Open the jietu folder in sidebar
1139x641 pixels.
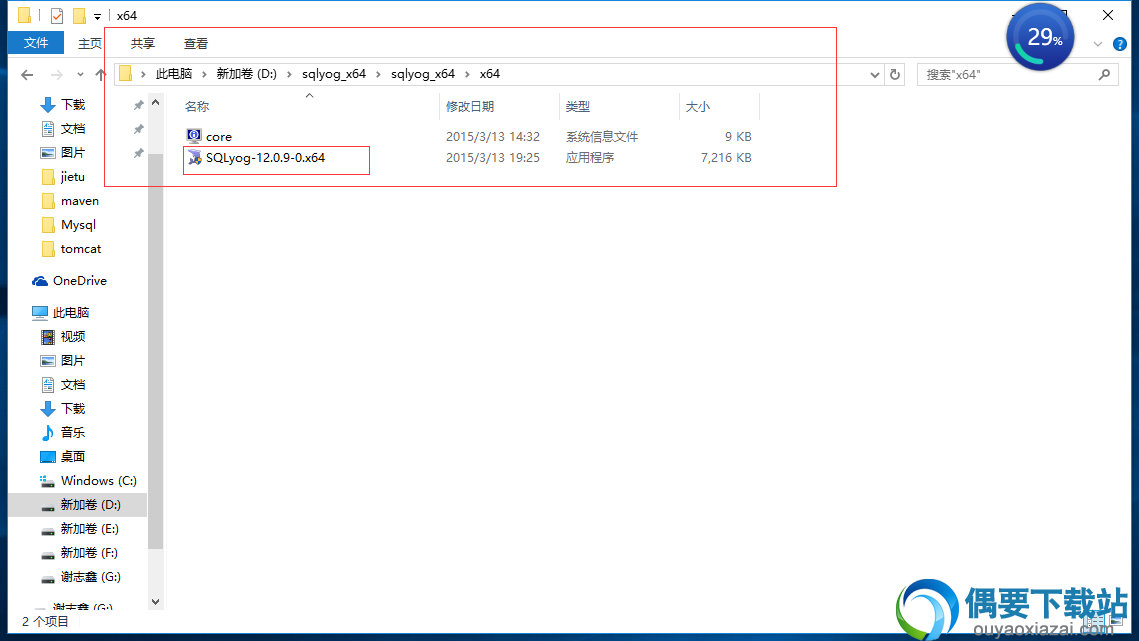[x=73, y=177]
